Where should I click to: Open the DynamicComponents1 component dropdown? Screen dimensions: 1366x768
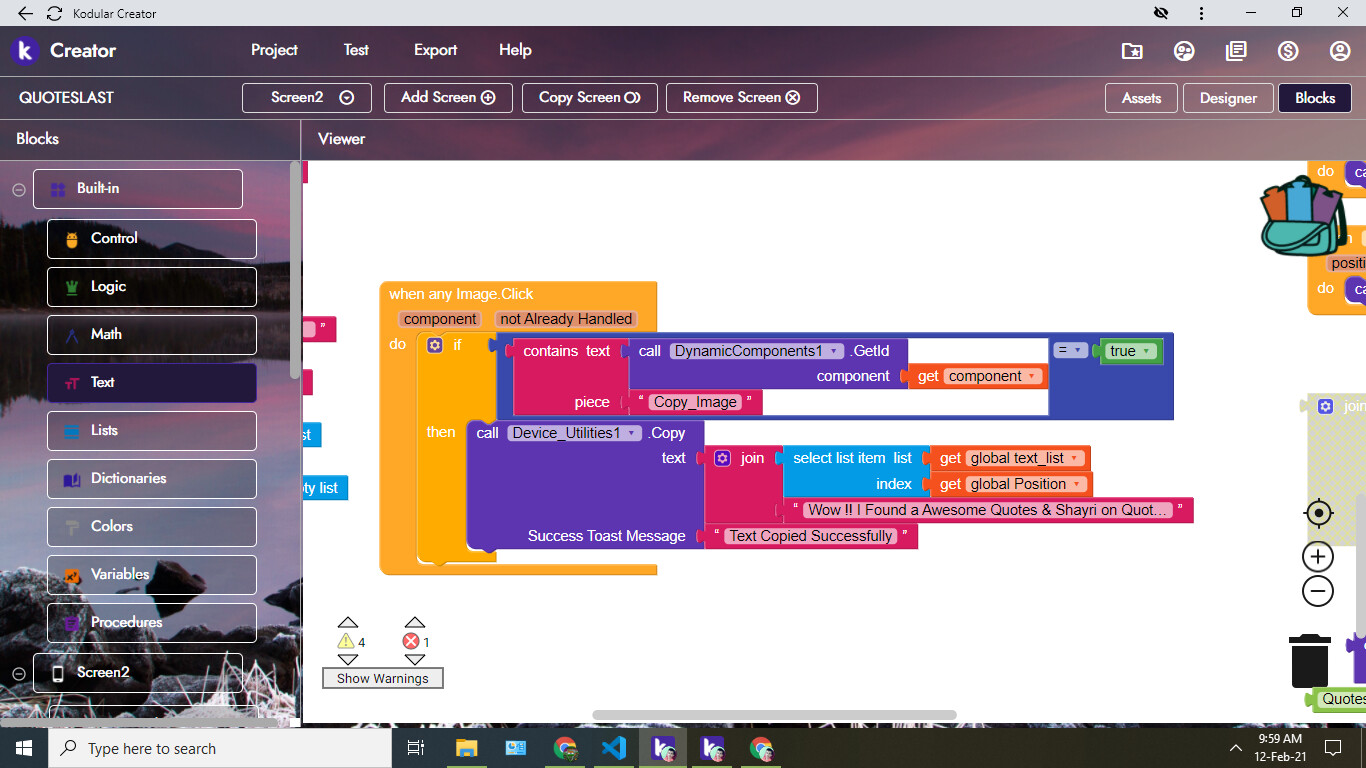833,351
